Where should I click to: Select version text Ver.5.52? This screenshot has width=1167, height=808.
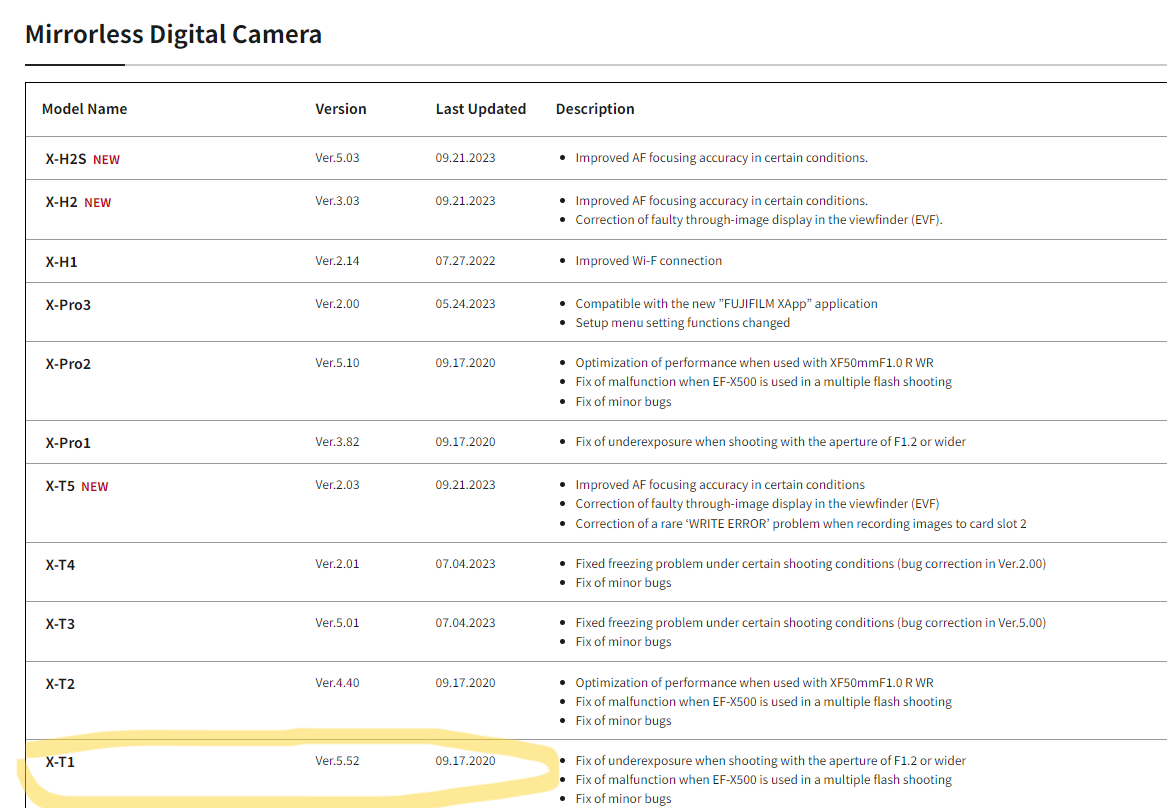click(337, 761)
